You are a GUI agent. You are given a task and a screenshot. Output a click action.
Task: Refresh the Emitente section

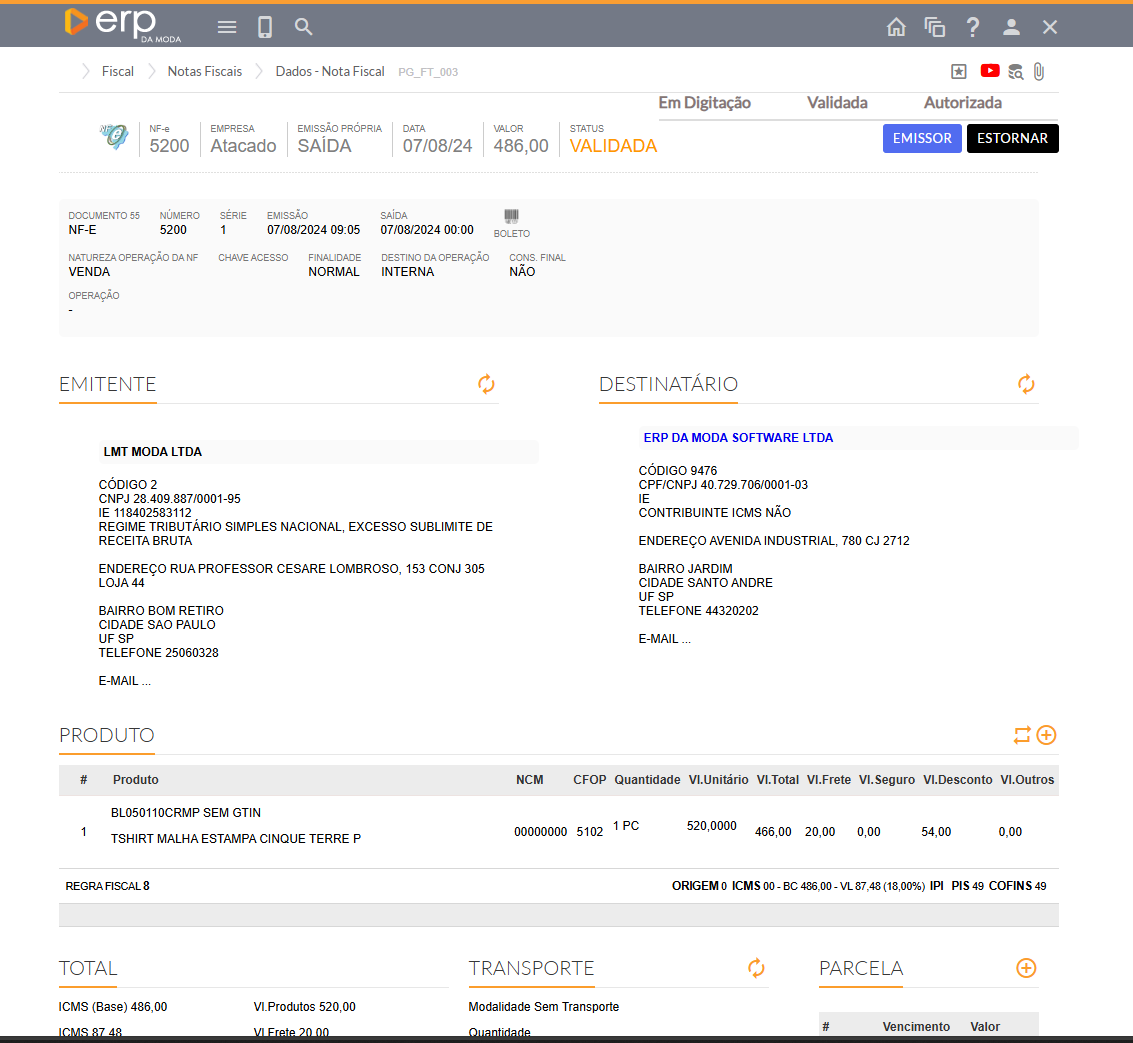pyautogui.click(x=486, y=384)
